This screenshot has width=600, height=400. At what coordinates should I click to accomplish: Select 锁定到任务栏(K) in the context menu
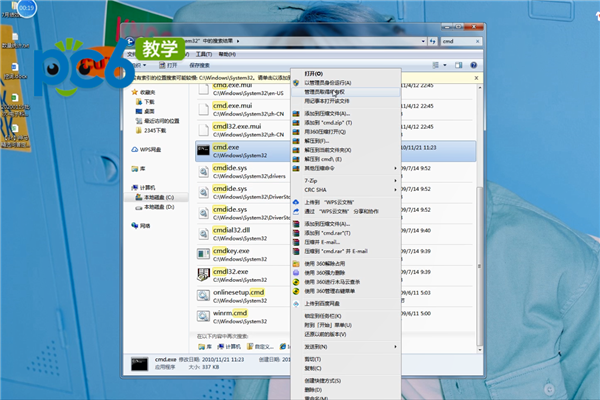323,316
